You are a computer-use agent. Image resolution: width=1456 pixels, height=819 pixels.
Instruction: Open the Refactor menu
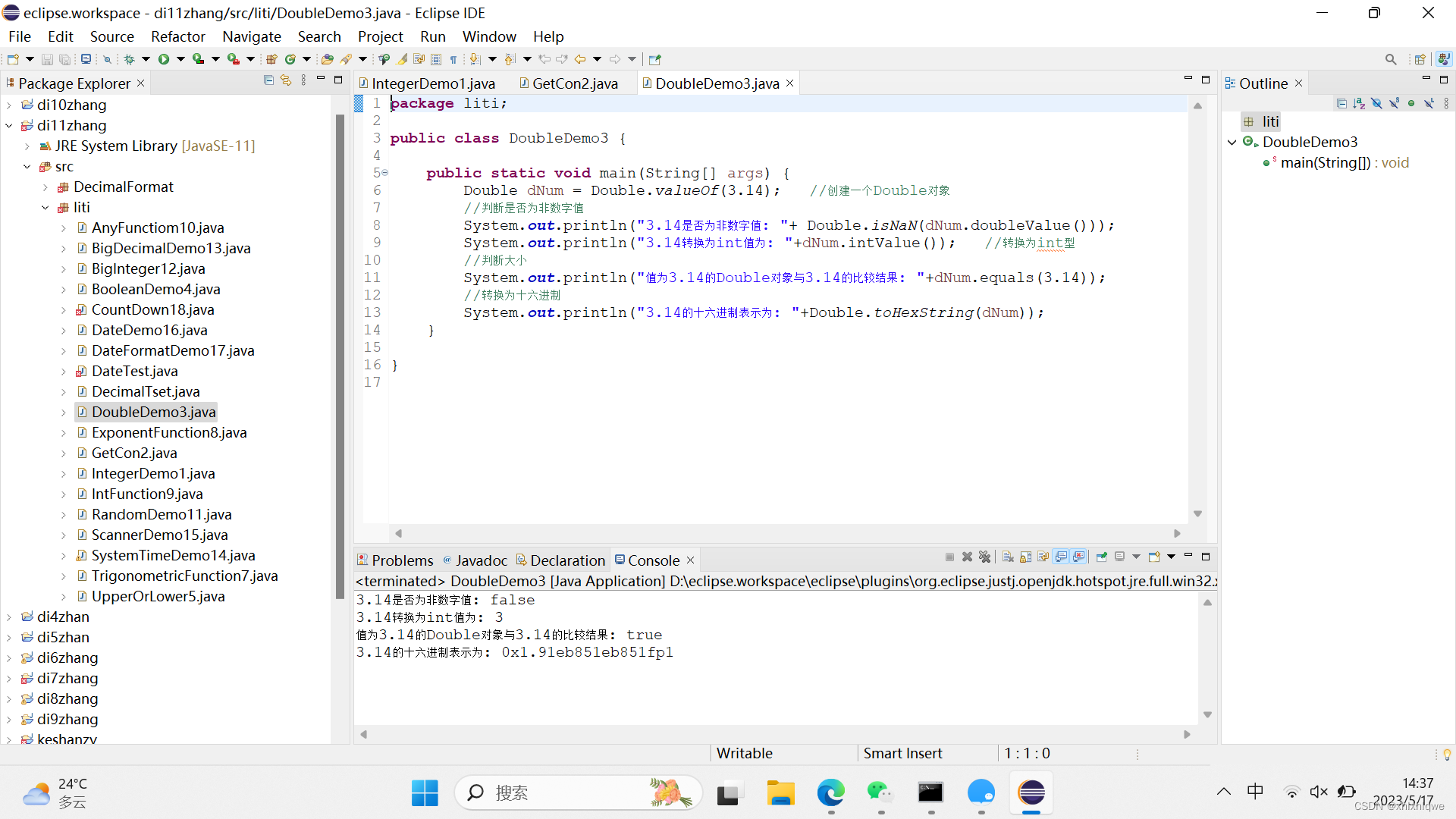tap(177, 36)
